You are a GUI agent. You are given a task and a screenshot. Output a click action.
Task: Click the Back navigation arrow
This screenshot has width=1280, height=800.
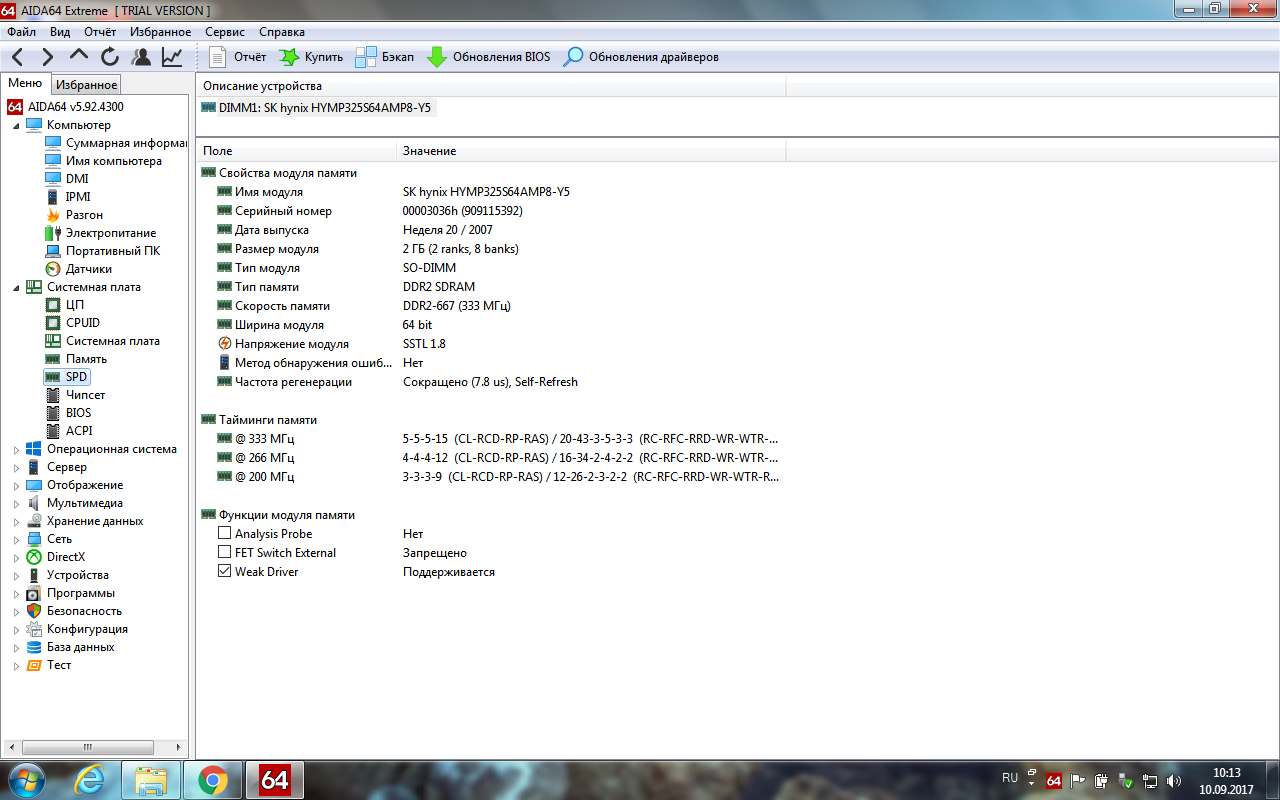[x=18, y=57]
